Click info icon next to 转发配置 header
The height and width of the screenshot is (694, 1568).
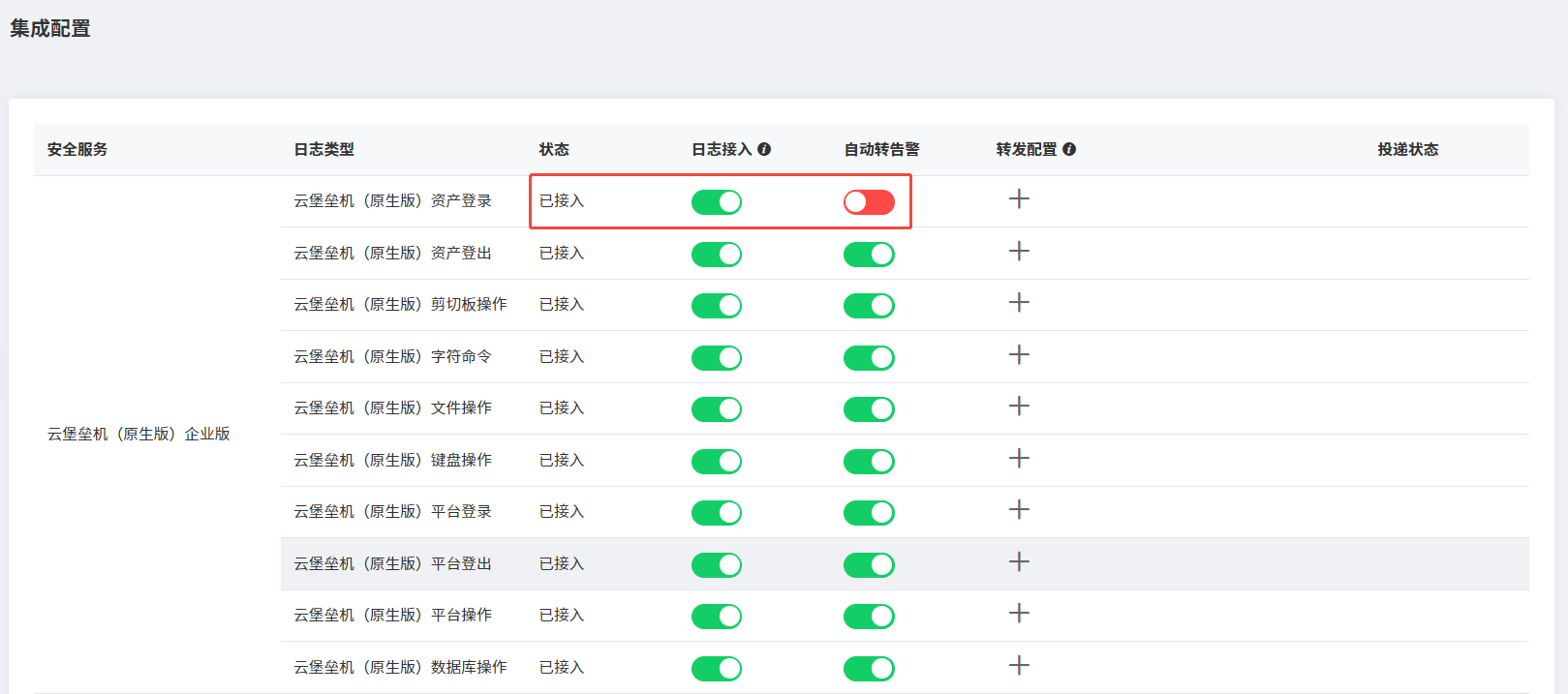pos(1069,149)
